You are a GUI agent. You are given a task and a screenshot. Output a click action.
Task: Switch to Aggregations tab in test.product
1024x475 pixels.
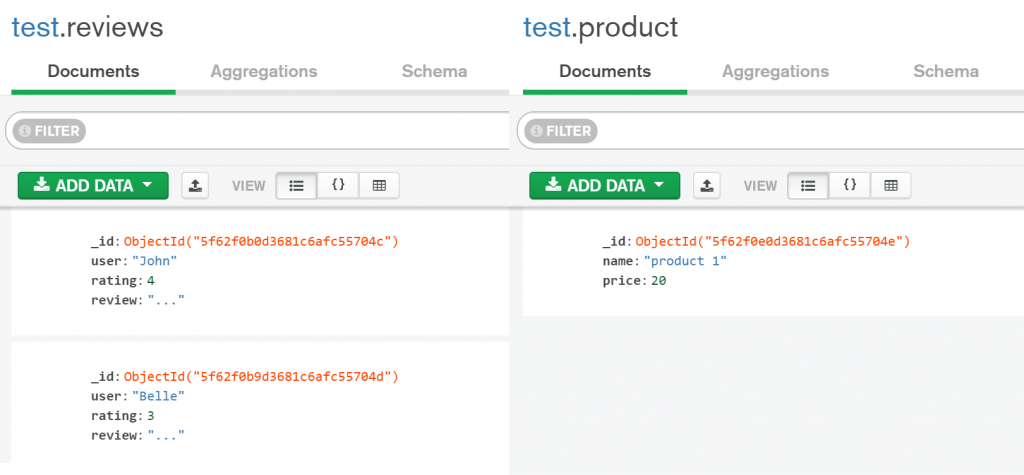[776, 71]
